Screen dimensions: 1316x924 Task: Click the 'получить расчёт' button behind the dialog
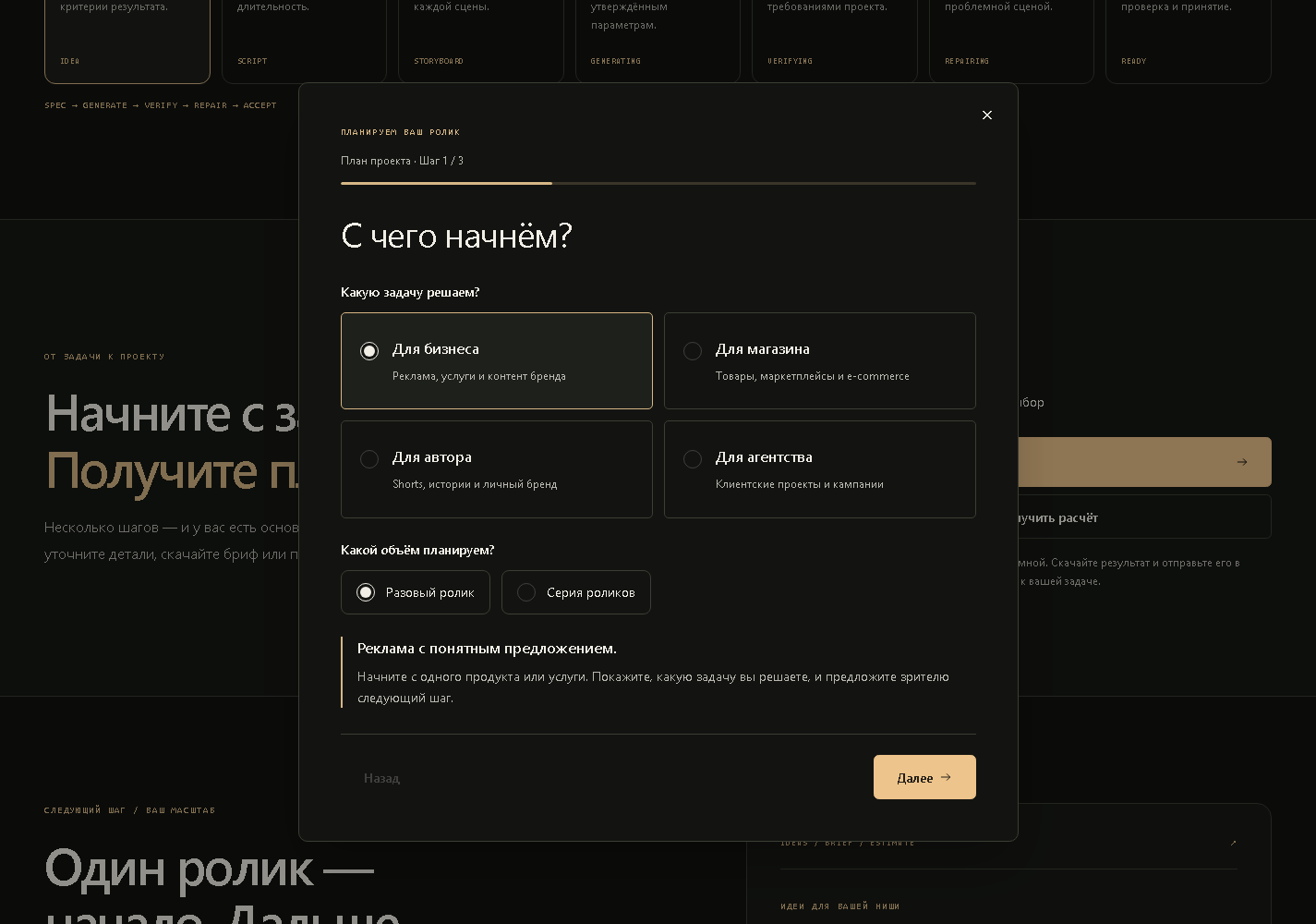1145,517
